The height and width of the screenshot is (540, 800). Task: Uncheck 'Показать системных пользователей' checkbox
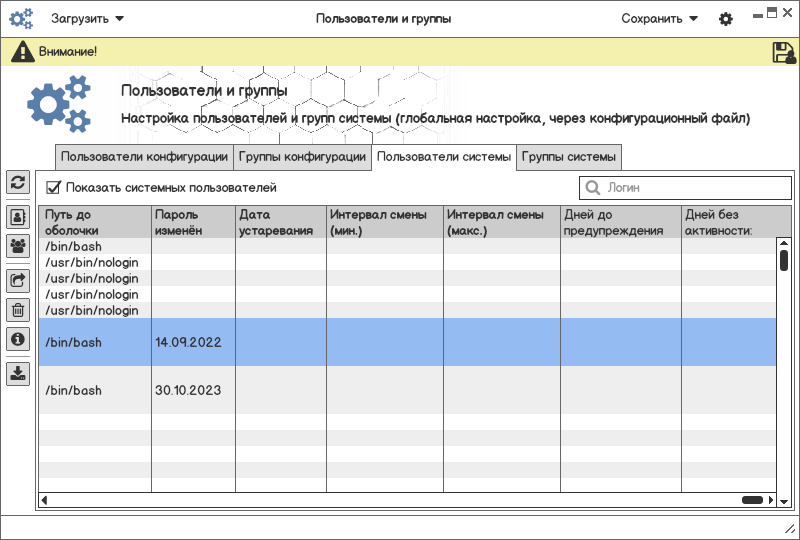pos(54,187)
